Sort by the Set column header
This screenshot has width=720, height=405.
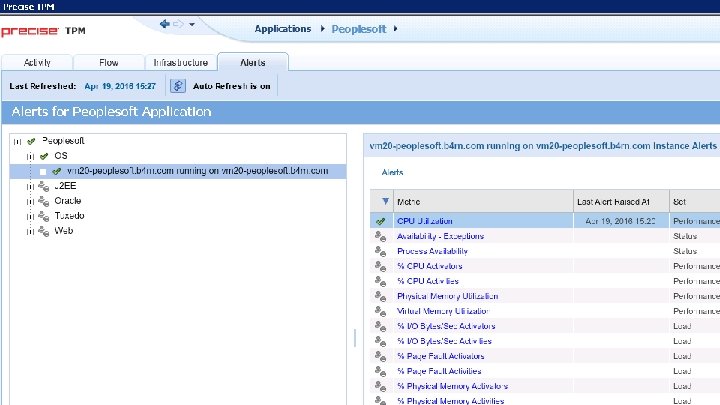pyautogui.click(x=695, y=201)
